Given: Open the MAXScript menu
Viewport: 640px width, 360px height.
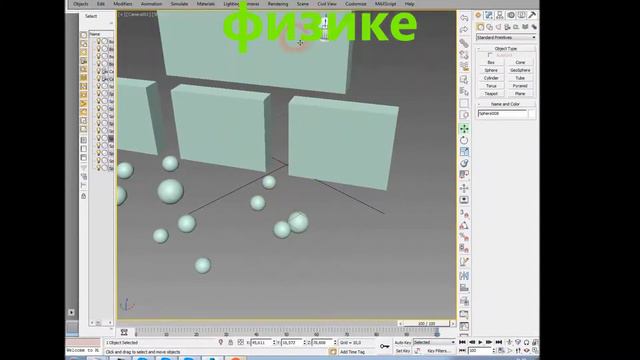Looking at the screenshot, I should pyautogui.click(x=385, y=4).
